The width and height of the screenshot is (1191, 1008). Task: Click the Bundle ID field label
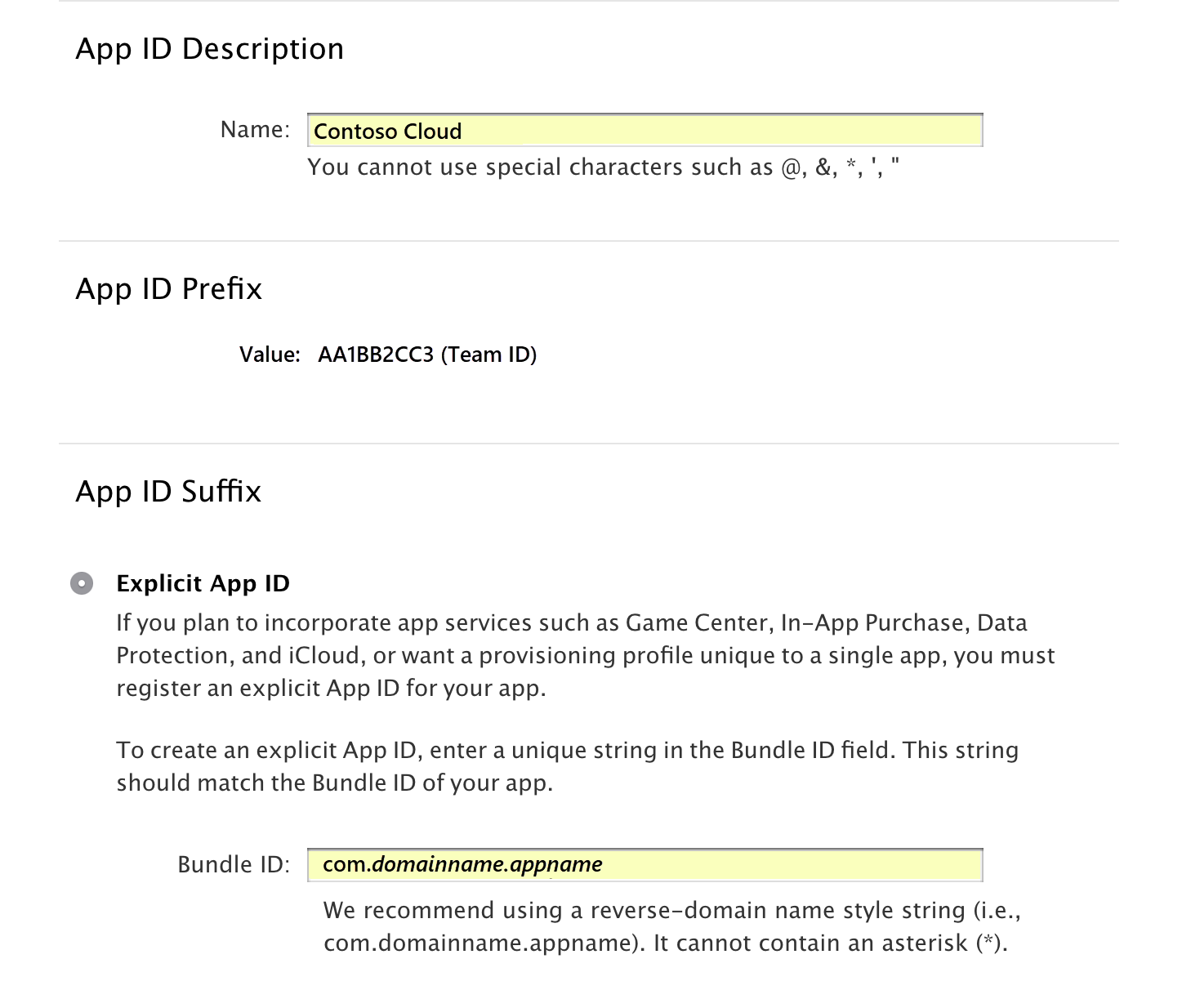click(235, 863)
